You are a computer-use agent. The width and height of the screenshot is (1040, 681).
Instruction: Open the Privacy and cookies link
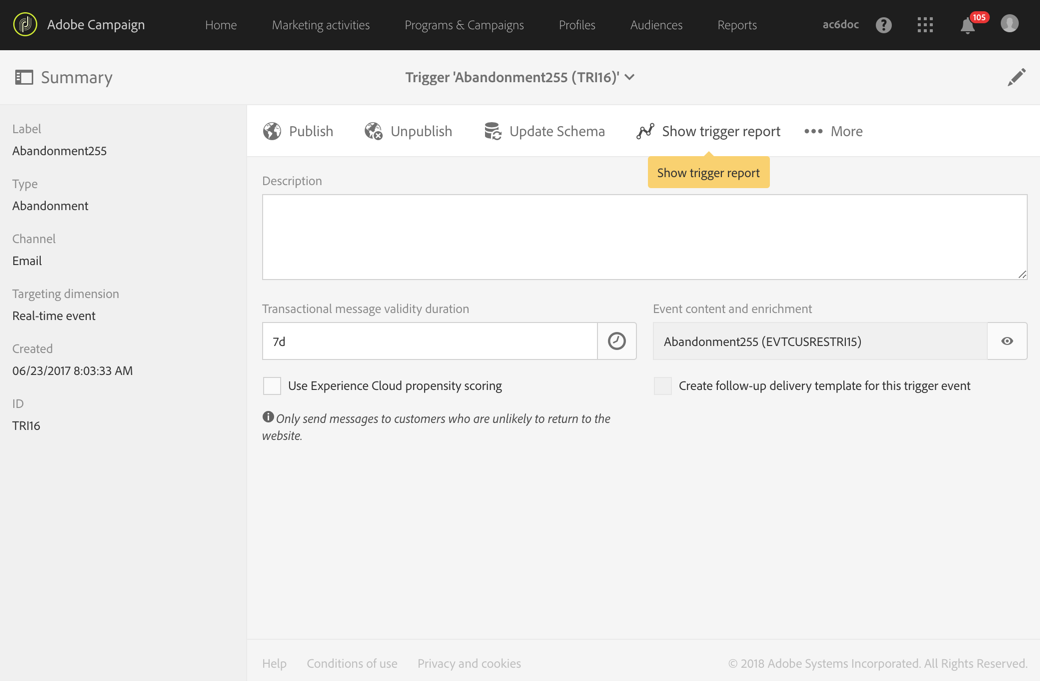click(469, 663)
